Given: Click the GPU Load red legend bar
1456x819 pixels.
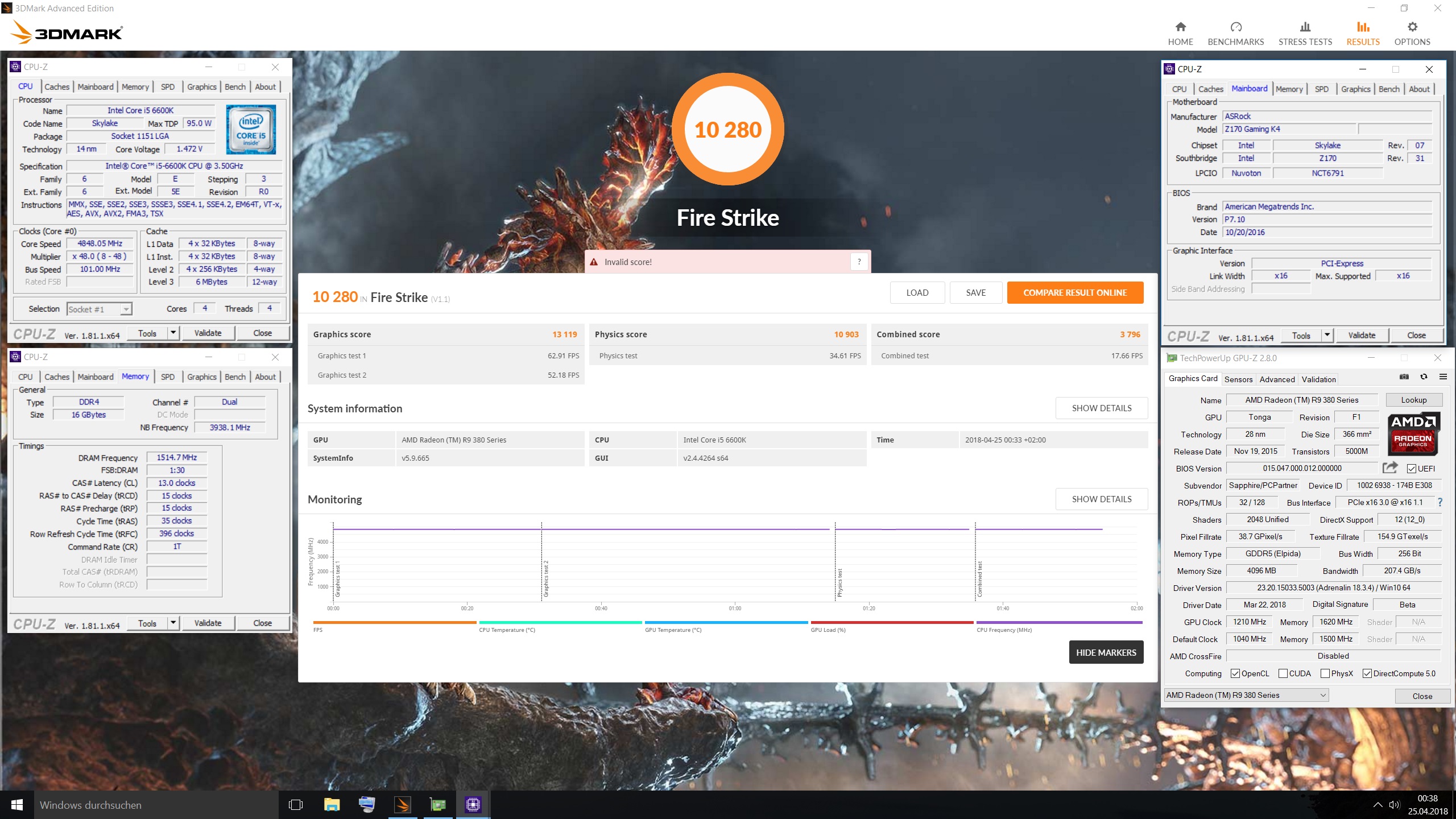Looking at the screenshot, I should [x=892, y=623].
